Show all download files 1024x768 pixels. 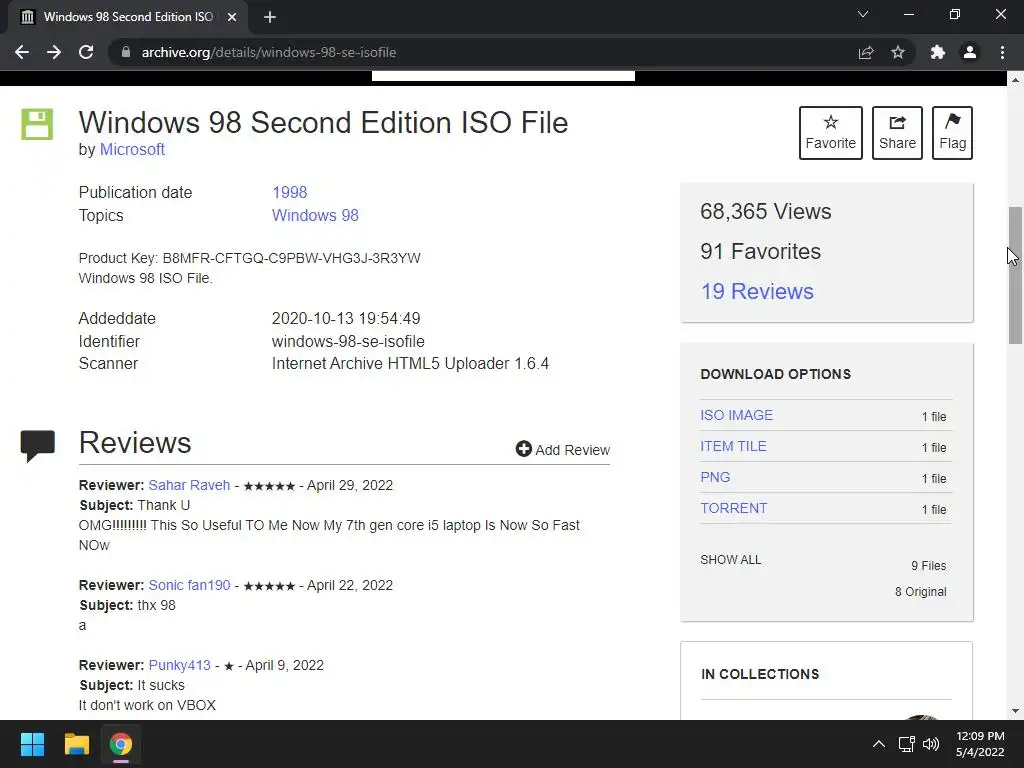731,560
